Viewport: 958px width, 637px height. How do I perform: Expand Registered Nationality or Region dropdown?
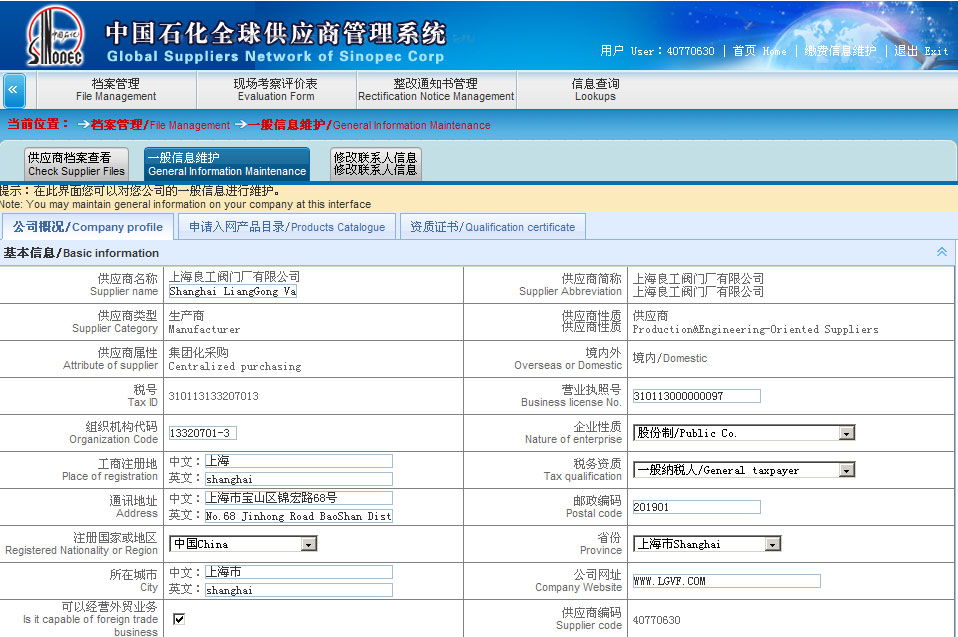click(308, 544)
